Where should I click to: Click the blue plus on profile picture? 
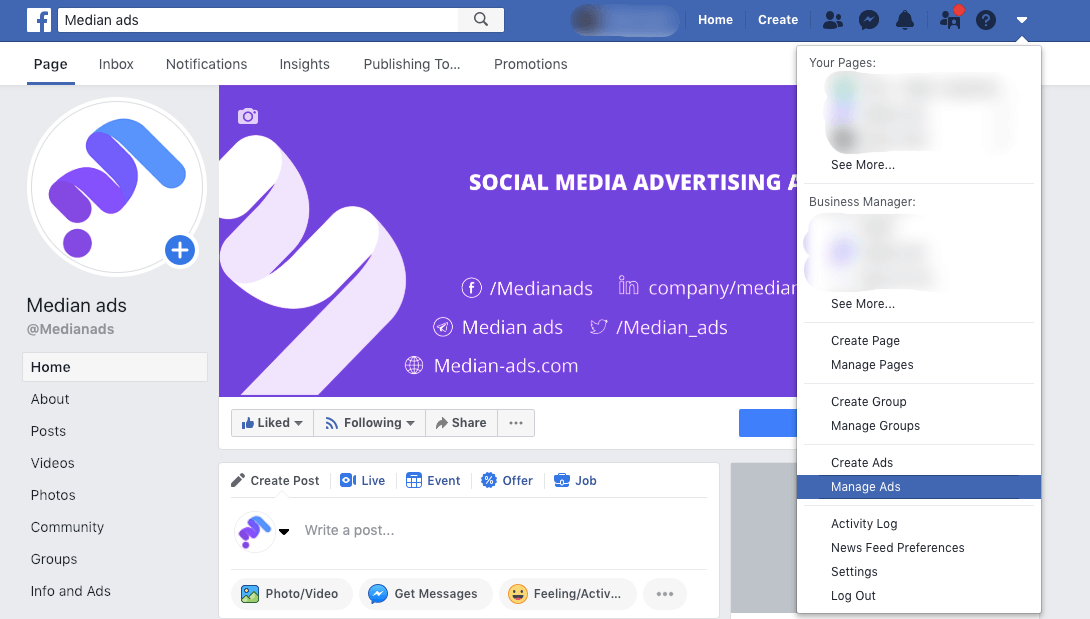click(180, 250)
